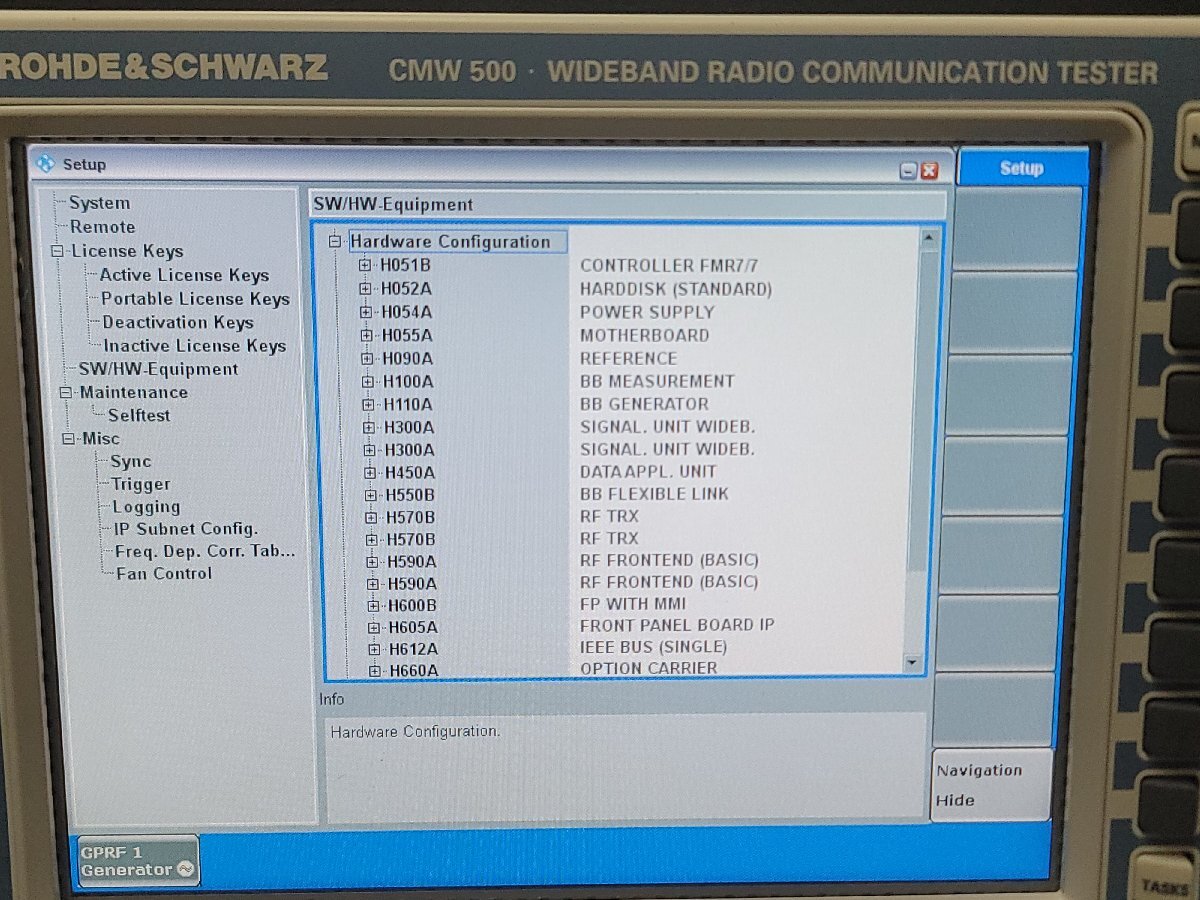Click the OPTION CARRIER description

coord(648,668)
